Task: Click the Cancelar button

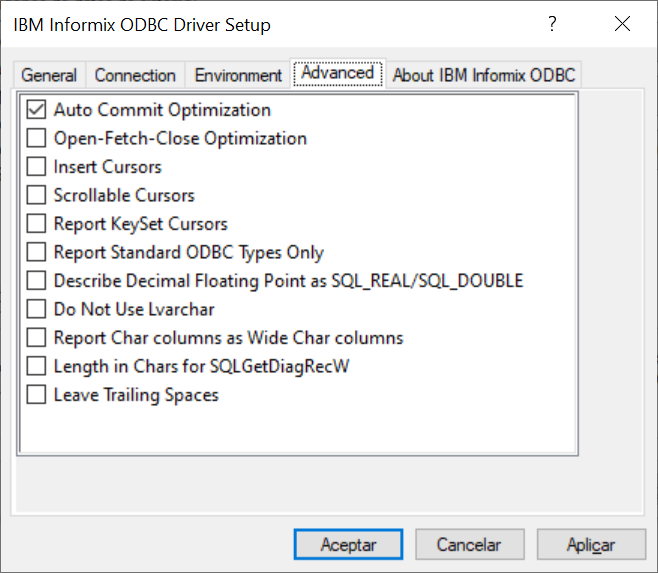Action: point(470,544)
